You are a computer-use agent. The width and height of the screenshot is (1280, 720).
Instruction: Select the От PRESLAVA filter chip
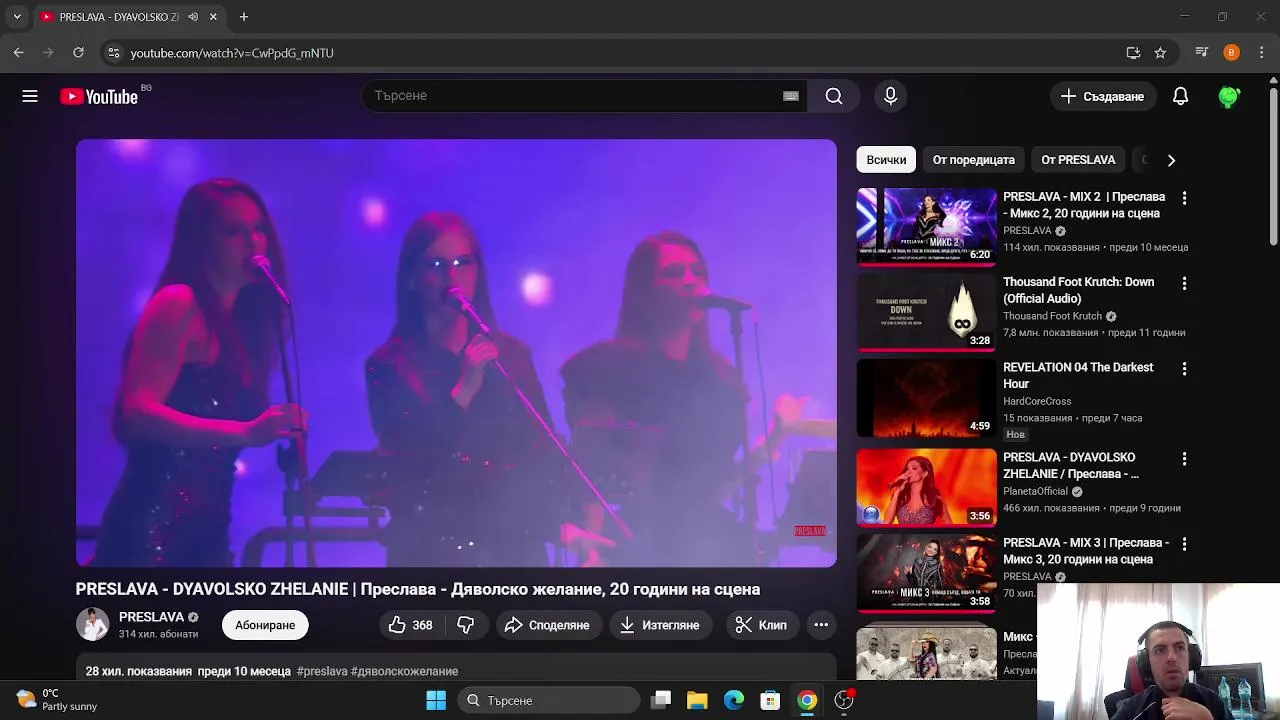pyautogui.click(x=1078, y=160)
